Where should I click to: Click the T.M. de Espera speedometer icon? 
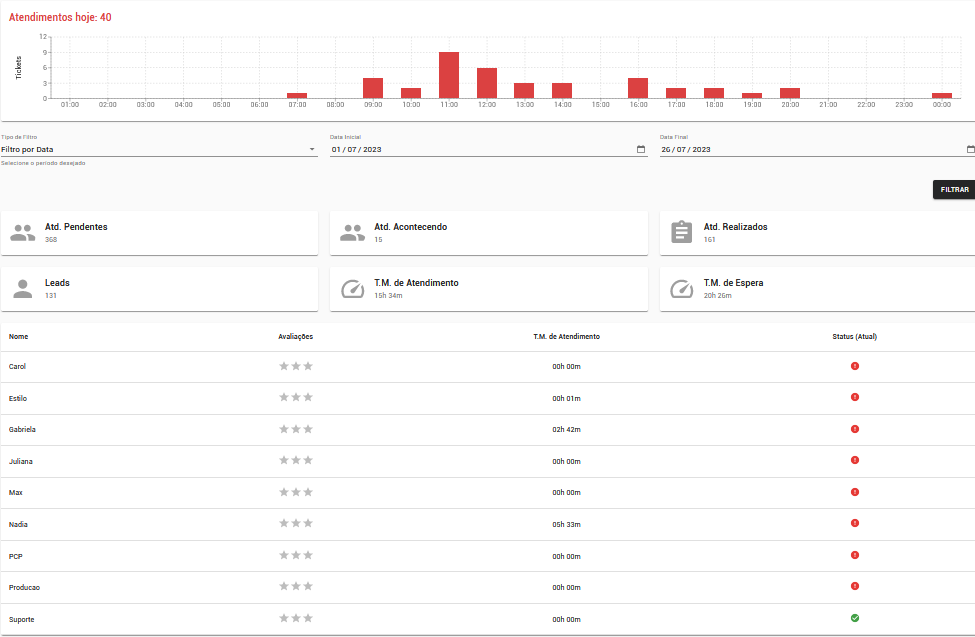click(682, 289)
